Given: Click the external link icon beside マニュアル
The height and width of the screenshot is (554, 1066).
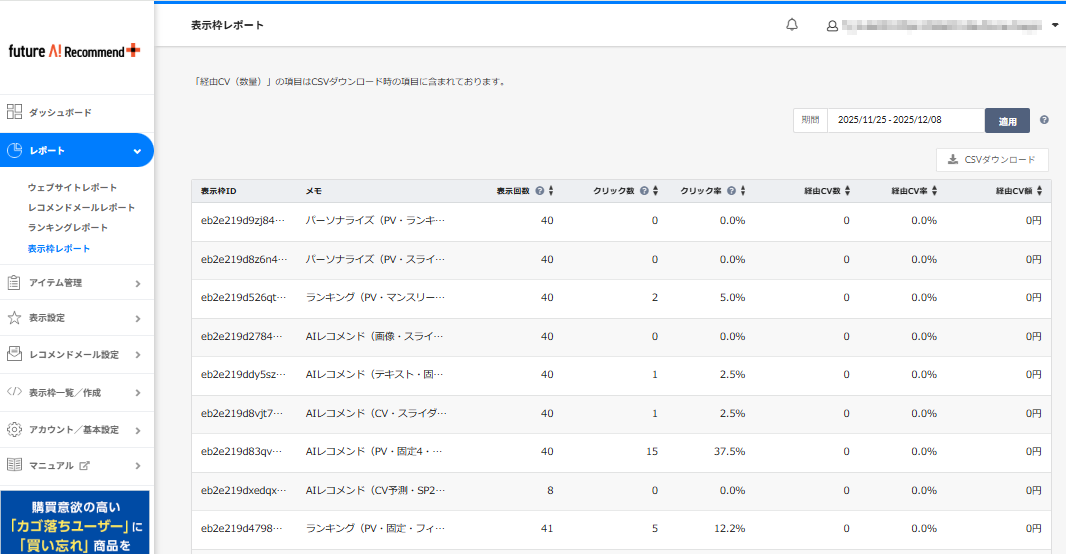Looking at the screenshot, I should tap(84, 466).
